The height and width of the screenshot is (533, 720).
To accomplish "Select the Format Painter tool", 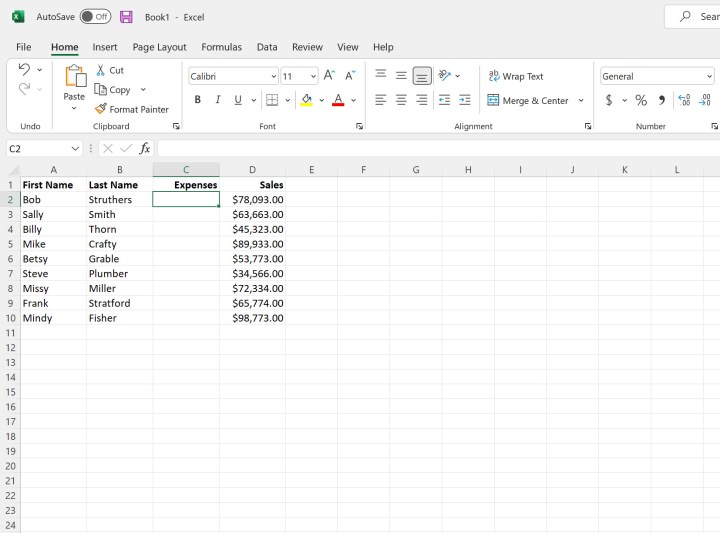I will coord(132,109).
